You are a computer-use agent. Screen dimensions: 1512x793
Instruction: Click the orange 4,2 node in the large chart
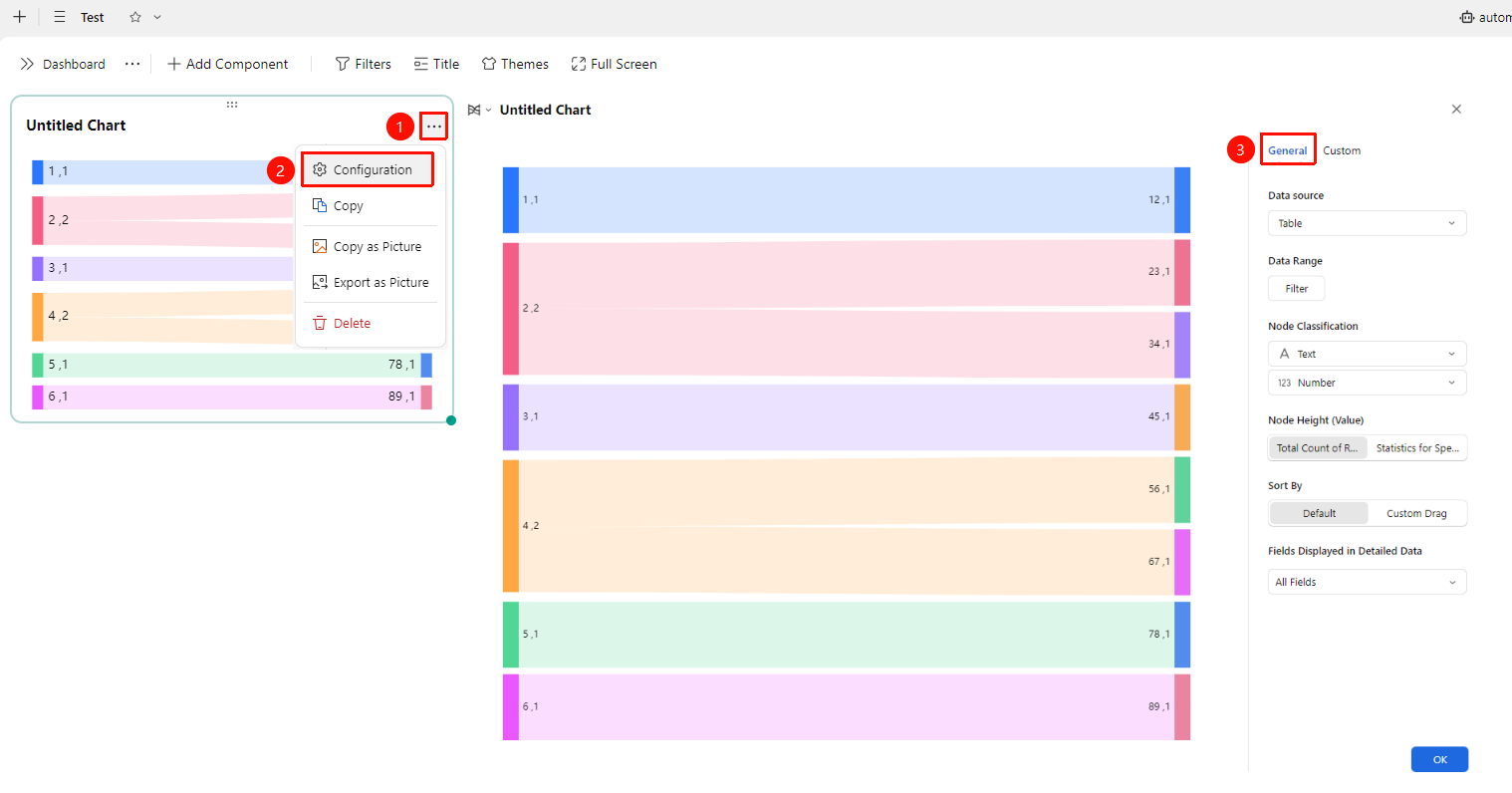point(511,526)
